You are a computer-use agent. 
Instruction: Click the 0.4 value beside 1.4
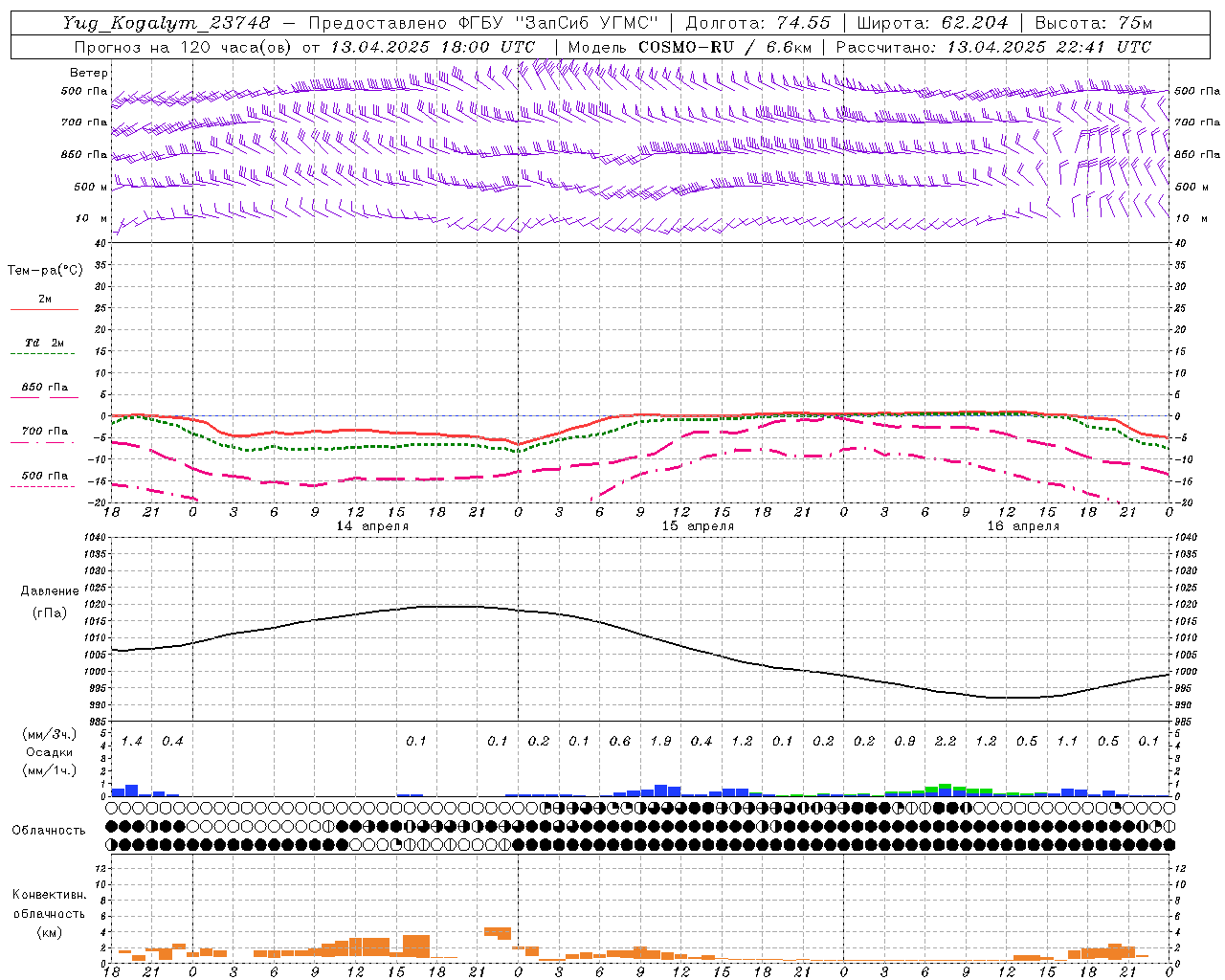click(x=172, y=741)
